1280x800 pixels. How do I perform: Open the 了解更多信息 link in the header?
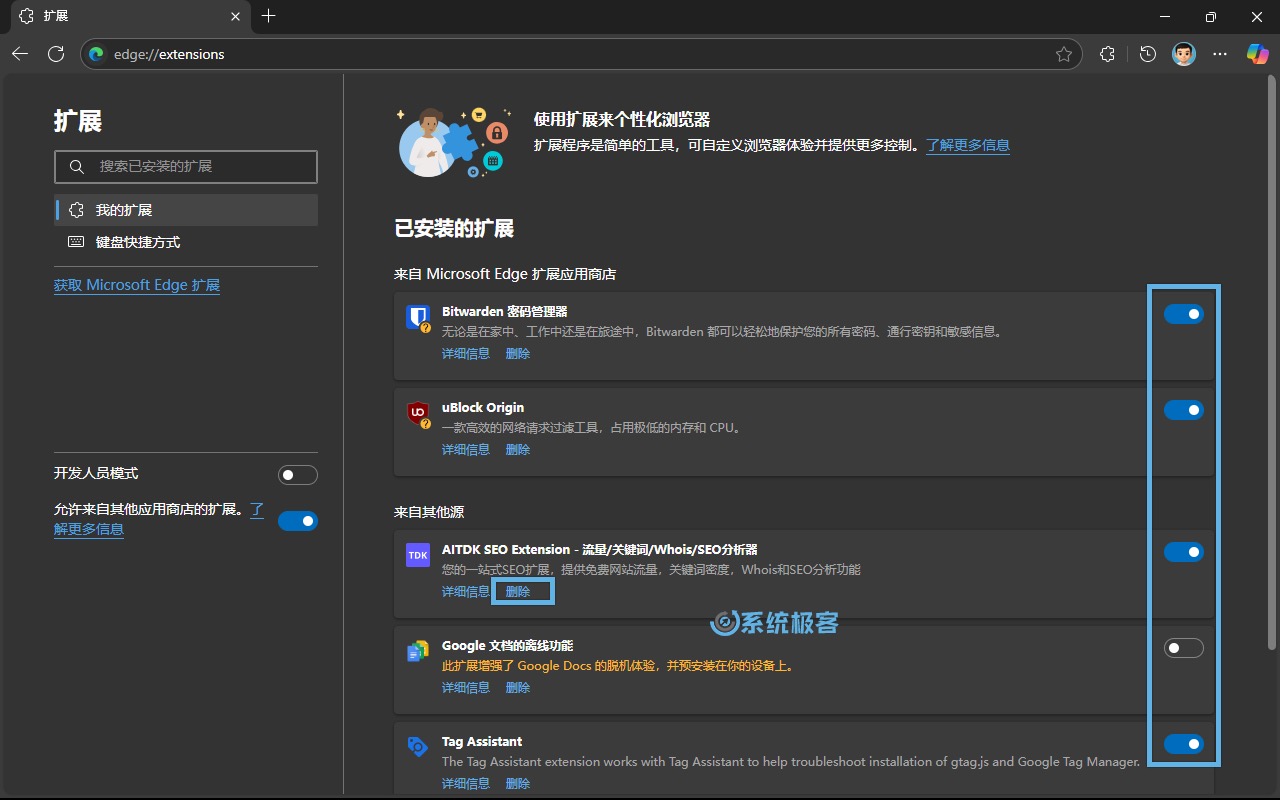point(968,145)
